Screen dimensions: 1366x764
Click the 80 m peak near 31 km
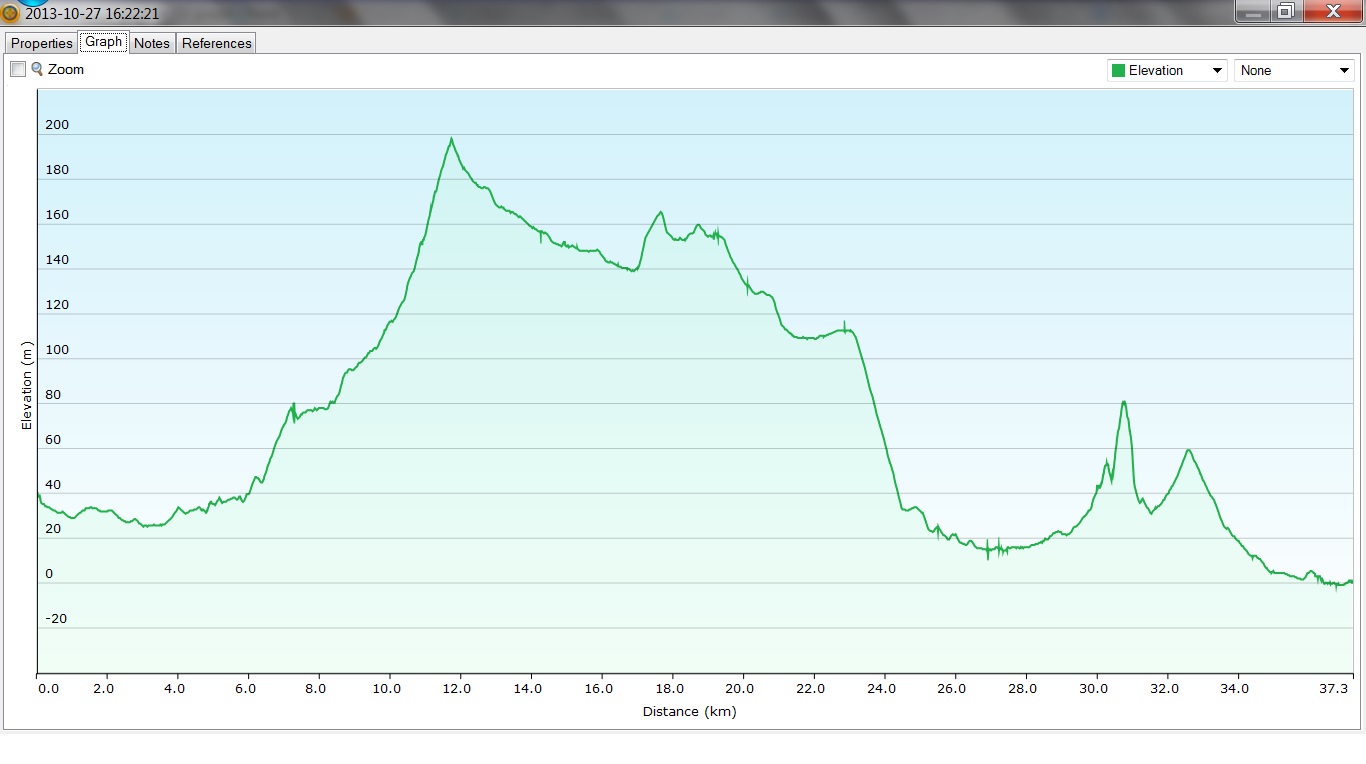point(1123,402)
